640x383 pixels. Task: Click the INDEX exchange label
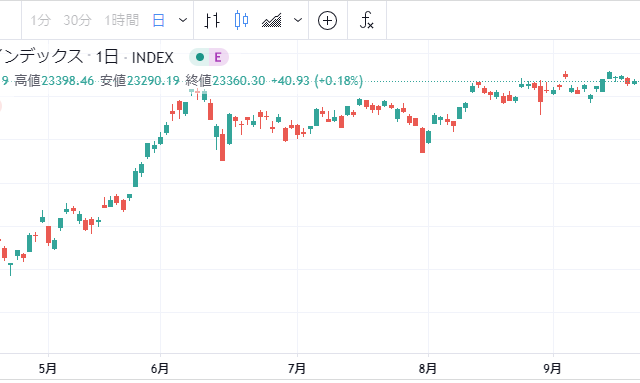pyautogui.click(x=153, y=58)
